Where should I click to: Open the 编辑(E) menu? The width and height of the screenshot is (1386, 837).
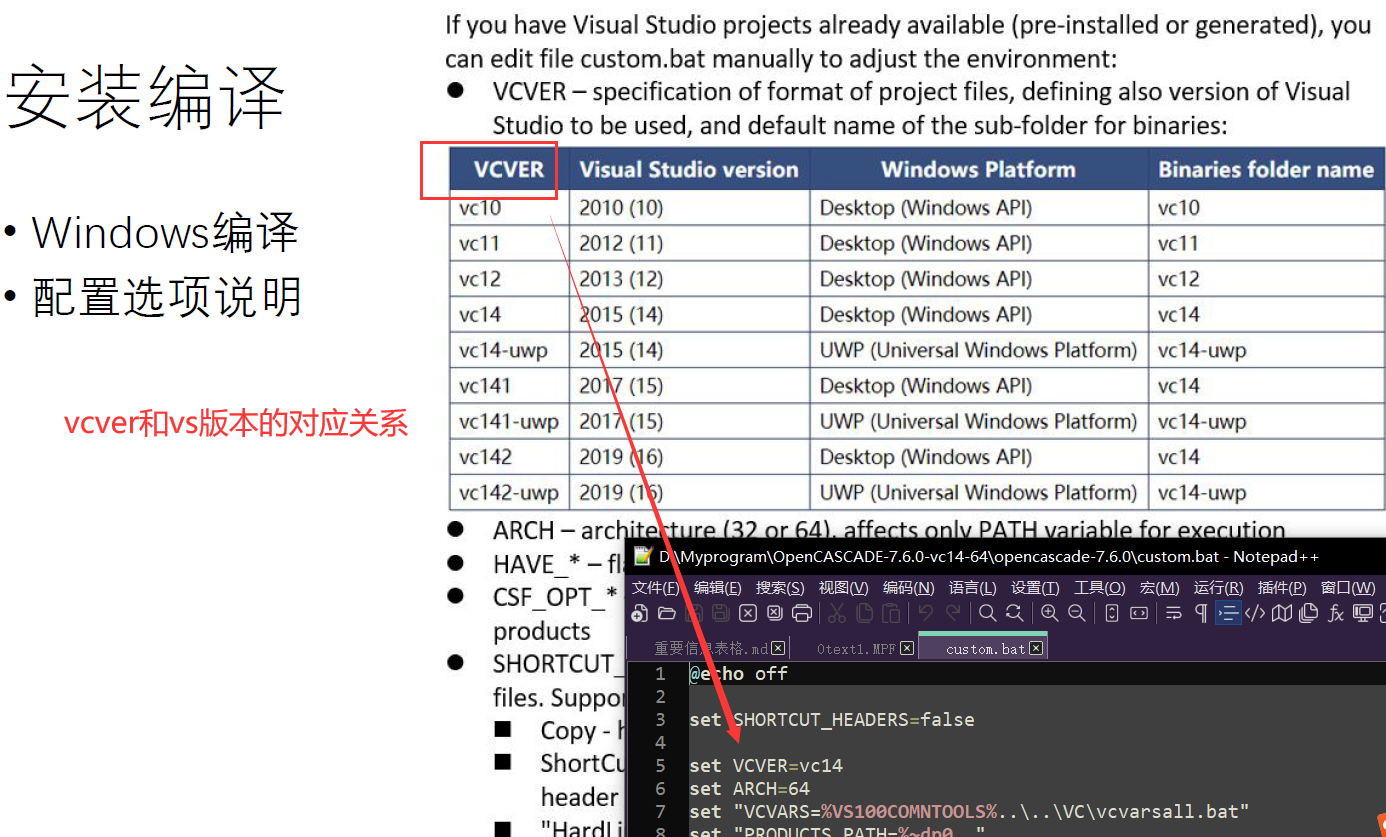pos(718,588)
